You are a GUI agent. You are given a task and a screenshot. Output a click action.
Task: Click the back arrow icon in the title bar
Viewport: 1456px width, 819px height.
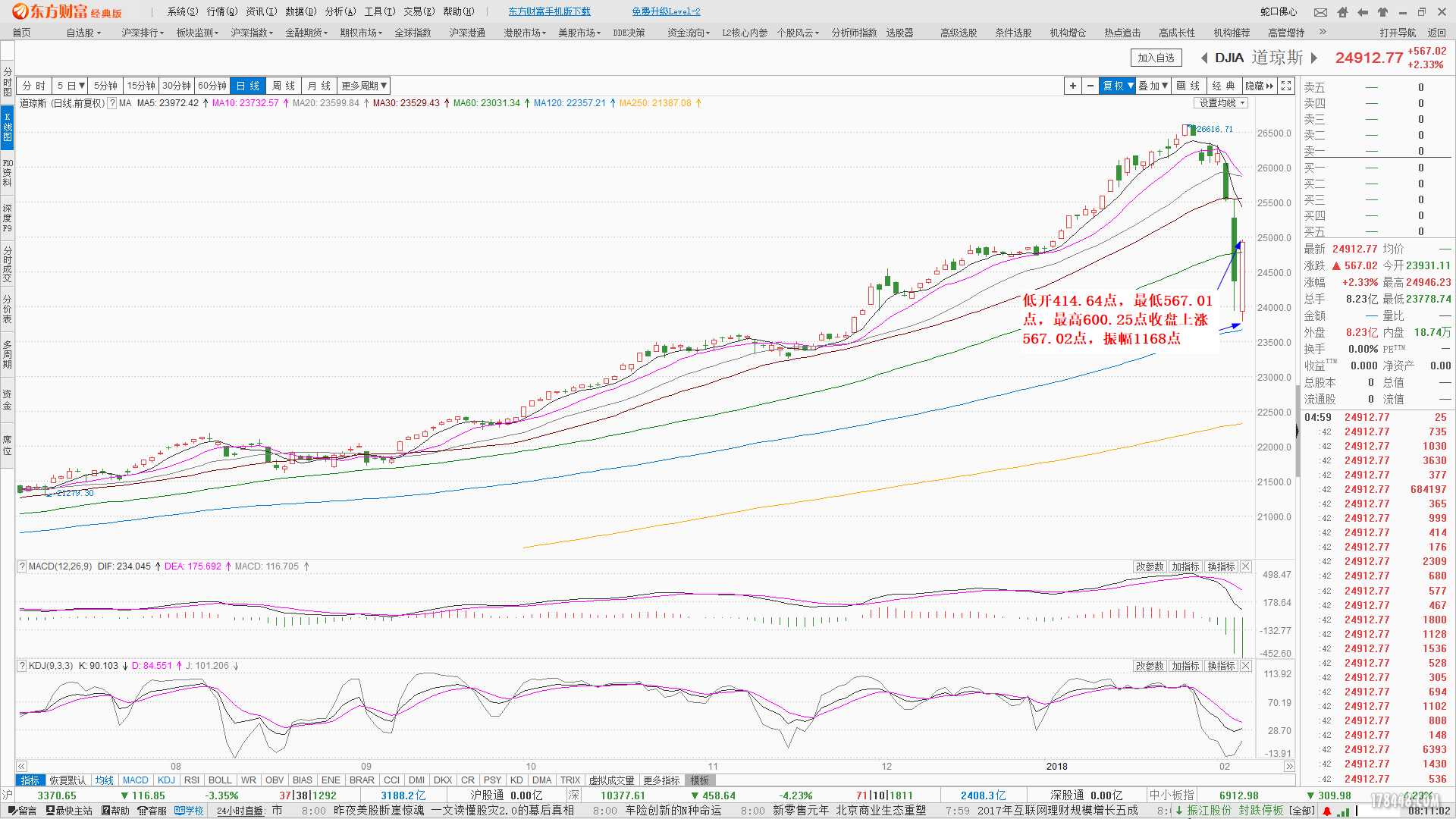[1363, 12]
